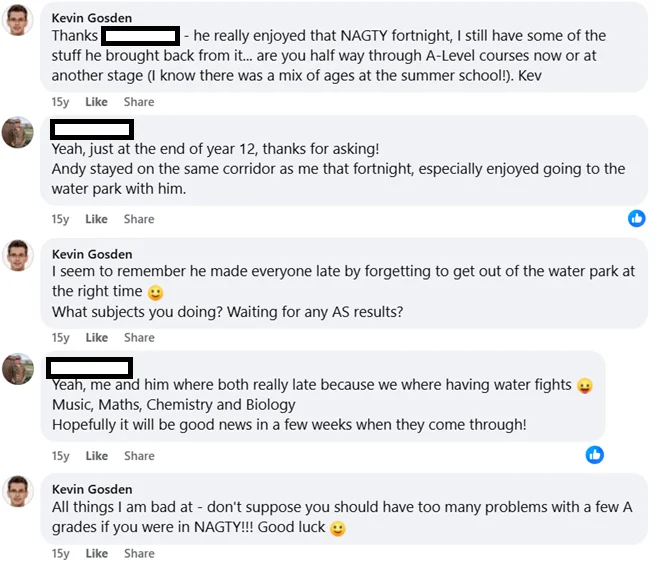Viewport: 670px width, 566px height.
Task: Like the comment about the NAGTY fortnight
Action: 96,102
